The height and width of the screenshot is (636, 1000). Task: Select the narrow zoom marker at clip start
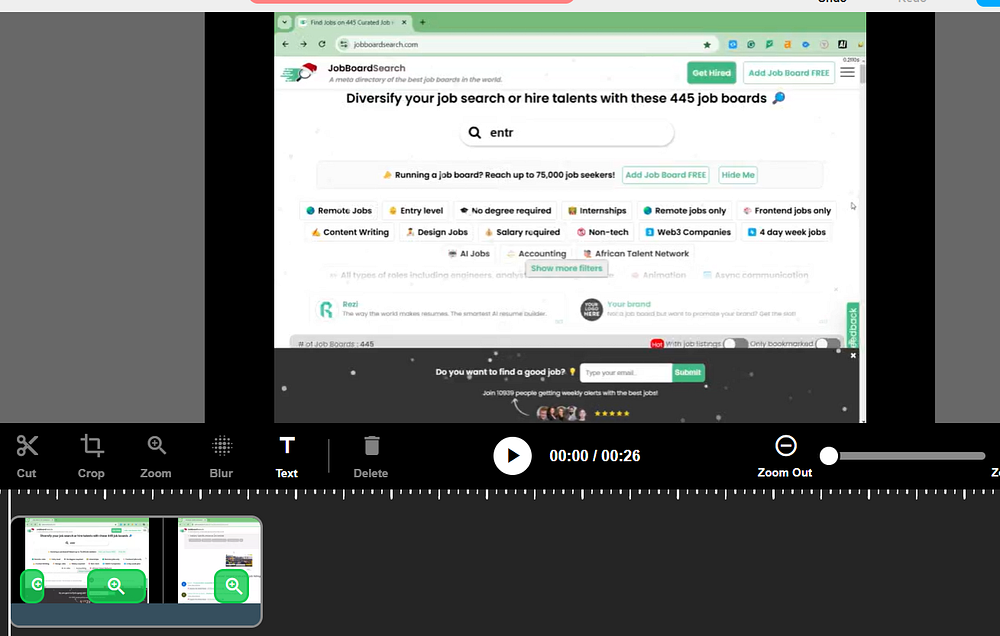(x=33, y=586)
